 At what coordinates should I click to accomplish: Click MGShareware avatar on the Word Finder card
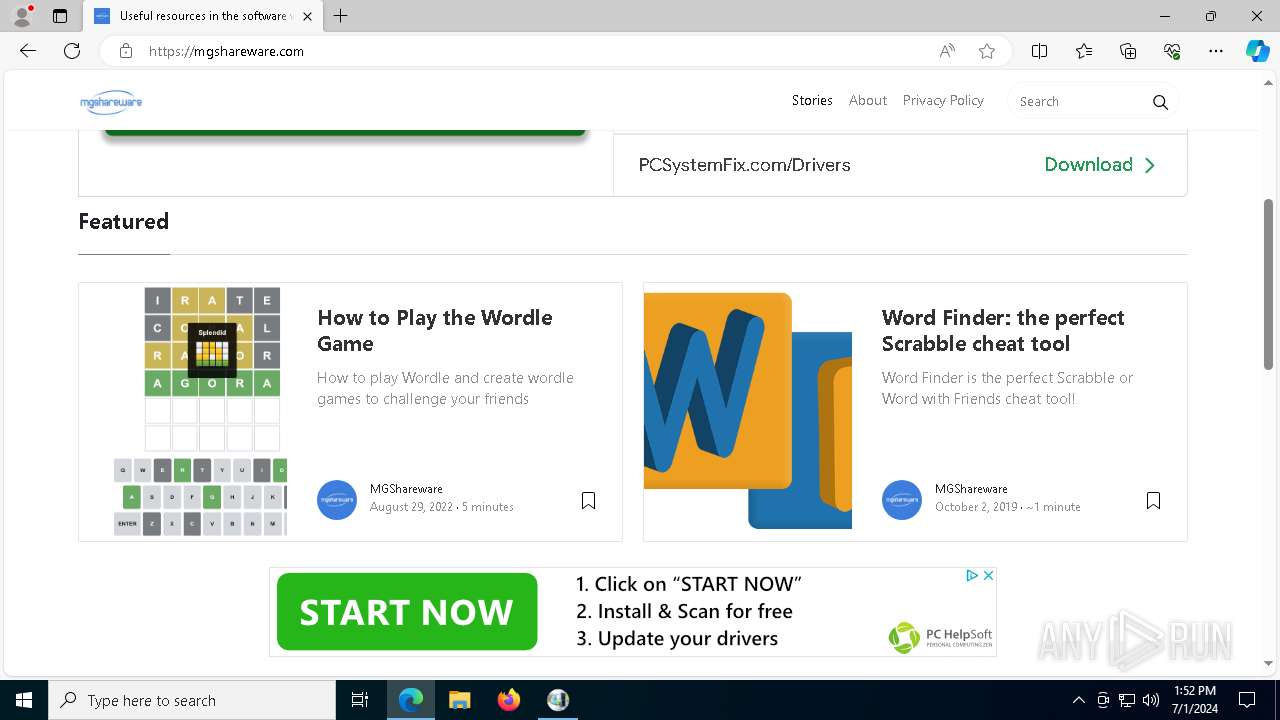pyautogui.click(x=902, y=500)
